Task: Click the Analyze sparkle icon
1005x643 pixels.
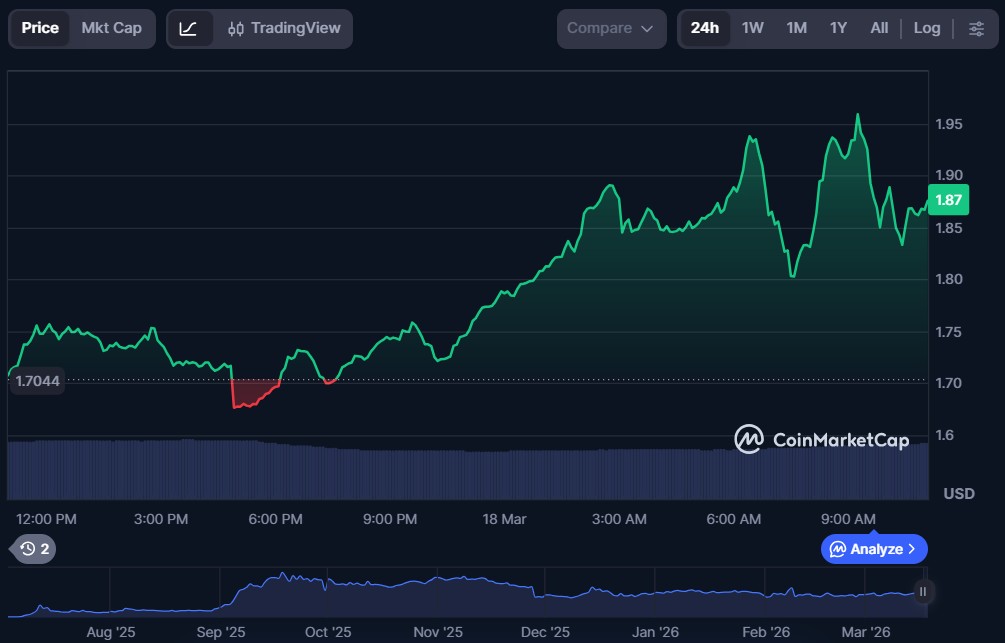Action: click(x=838, y=549)
